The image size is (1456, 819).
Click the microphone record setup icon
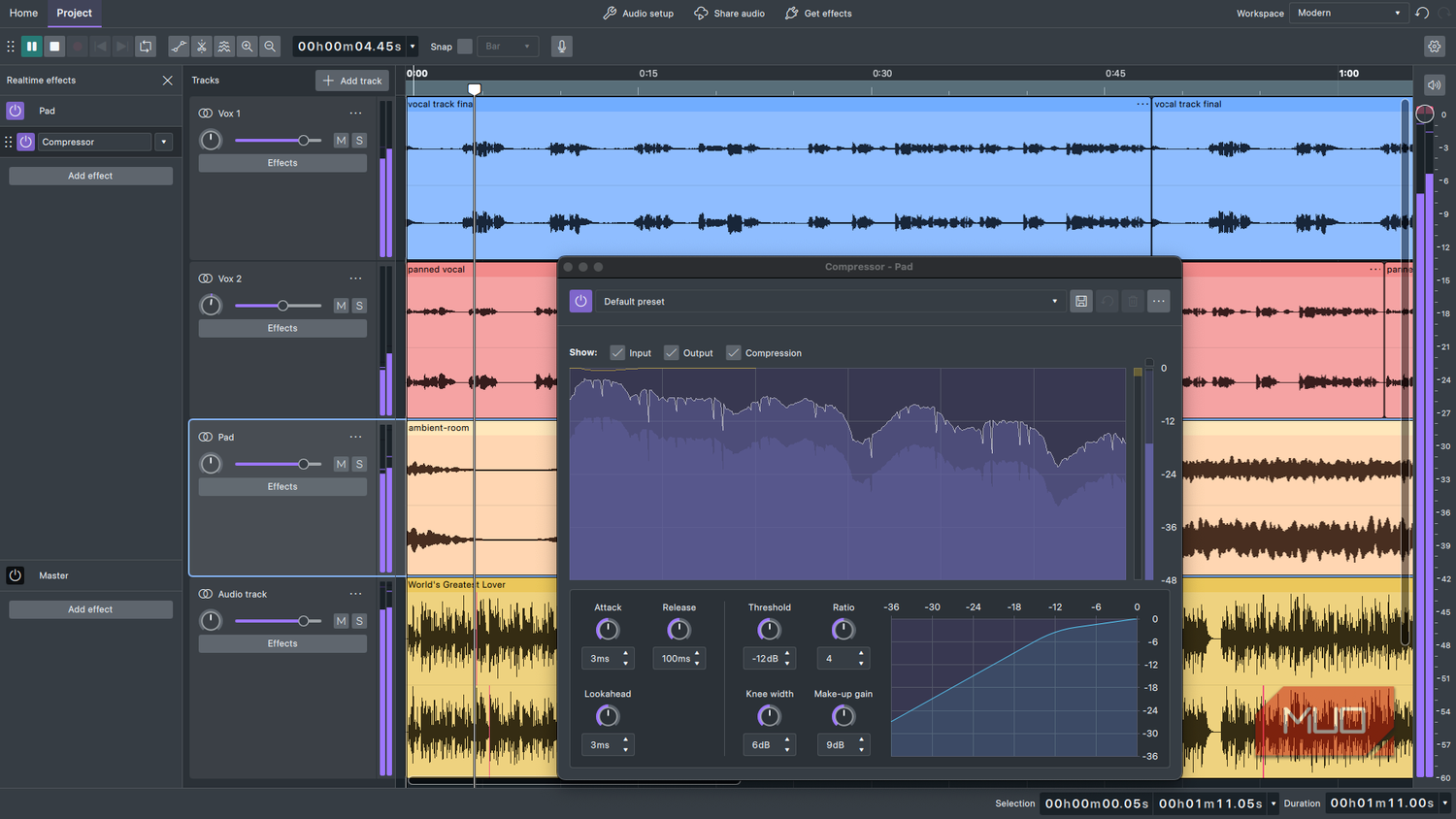(x=561, y=46)
